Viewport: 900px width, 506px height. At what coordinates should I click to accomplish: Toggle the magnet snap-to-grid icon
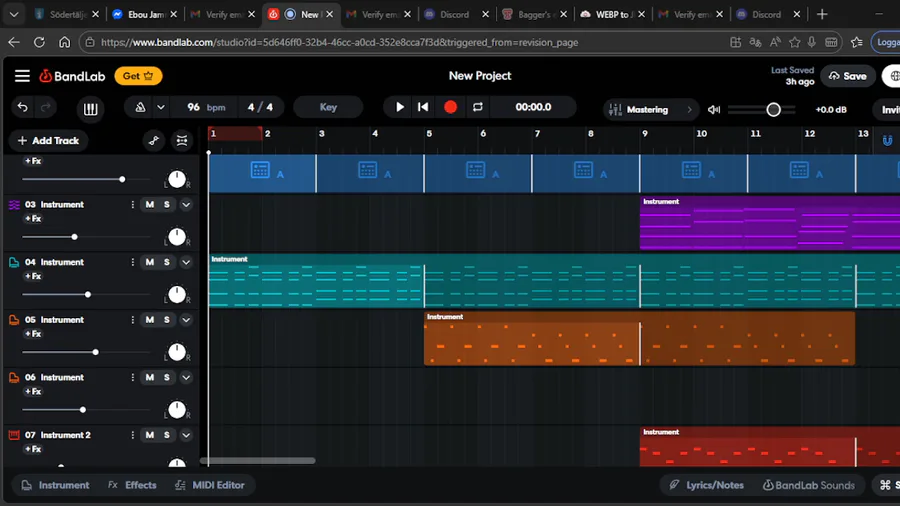[887, 141]
